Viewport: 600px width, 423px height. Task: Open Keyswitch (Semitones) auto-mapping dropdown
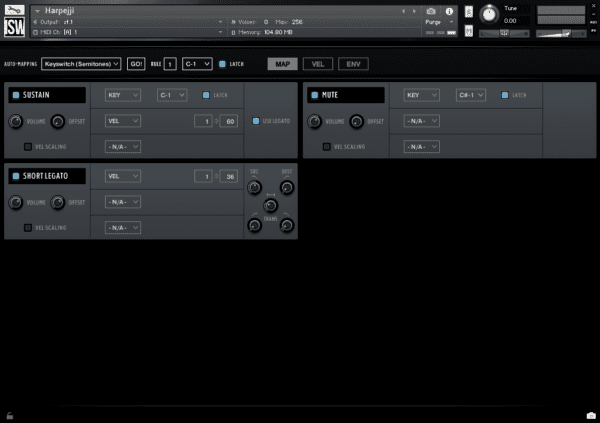click(x=81, y=64)
